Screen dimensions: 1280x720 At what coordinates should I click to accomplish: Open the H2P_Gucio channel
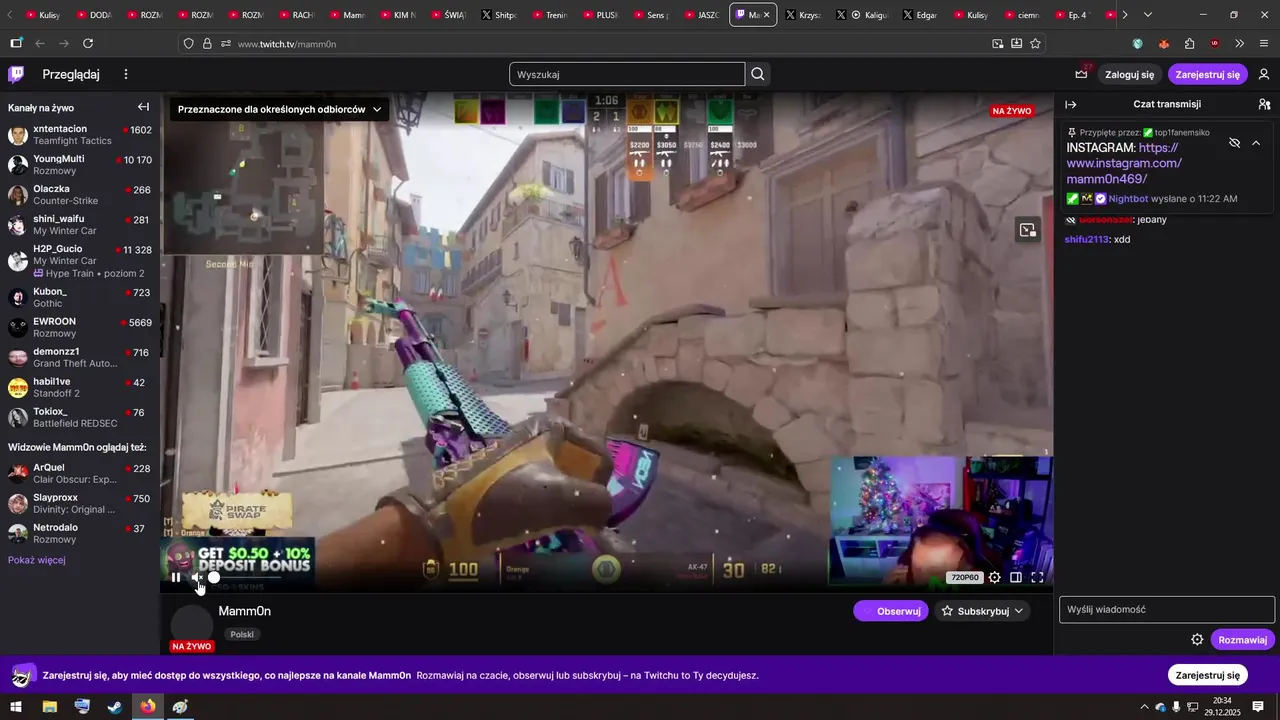pos(80,261)
